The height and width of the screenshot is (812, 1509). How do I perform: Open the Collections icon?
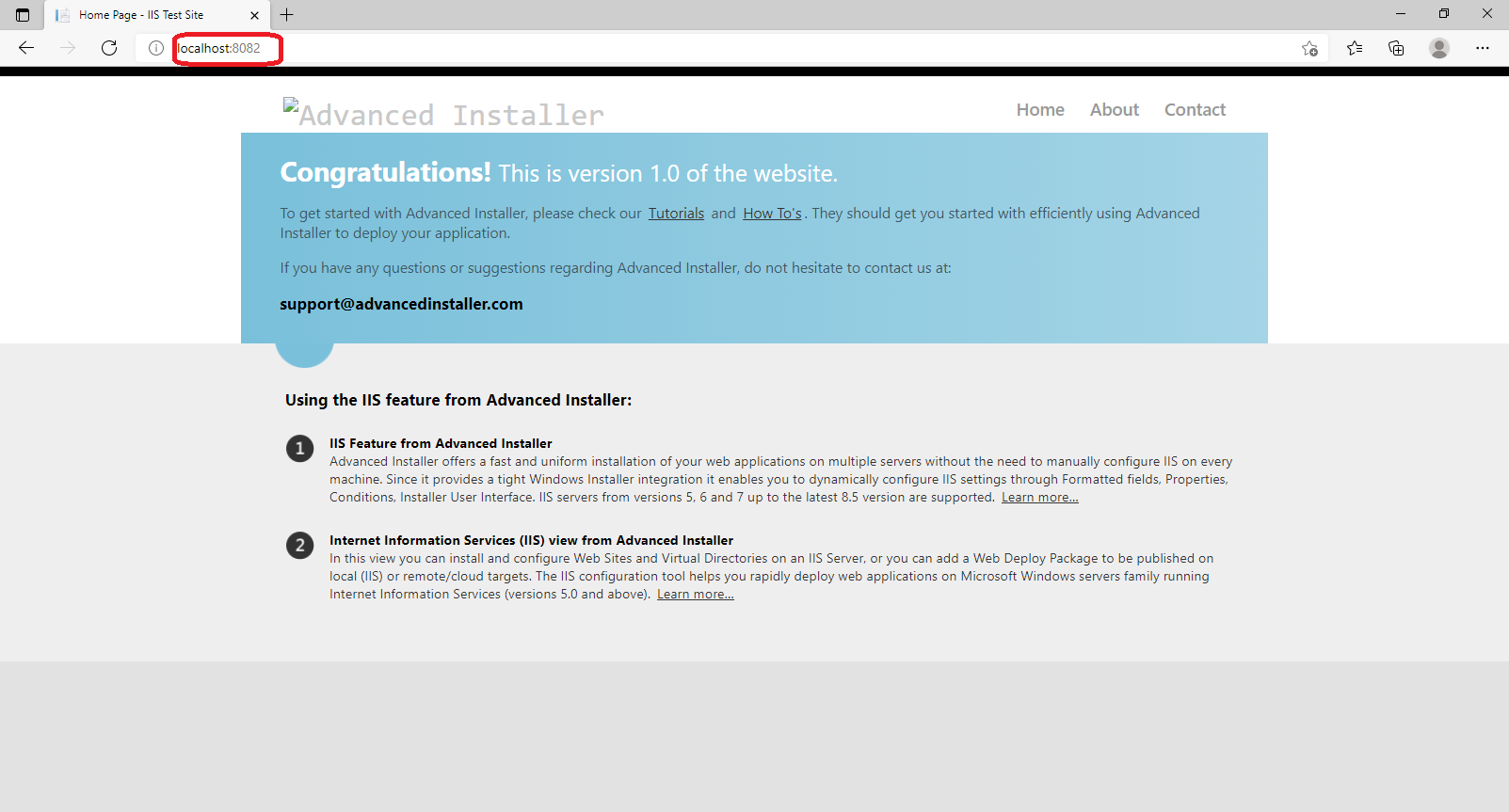click(1396, 48)
